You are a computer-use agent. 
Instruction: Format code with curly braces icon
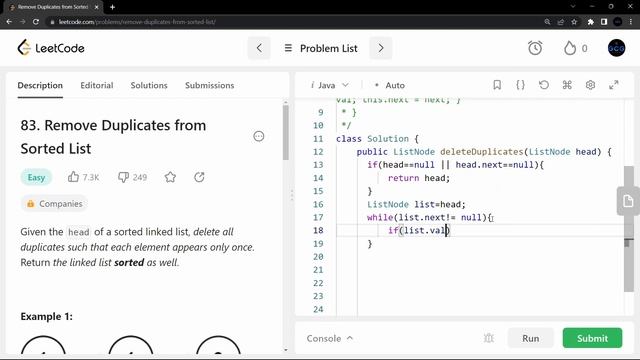click(520, 85)
